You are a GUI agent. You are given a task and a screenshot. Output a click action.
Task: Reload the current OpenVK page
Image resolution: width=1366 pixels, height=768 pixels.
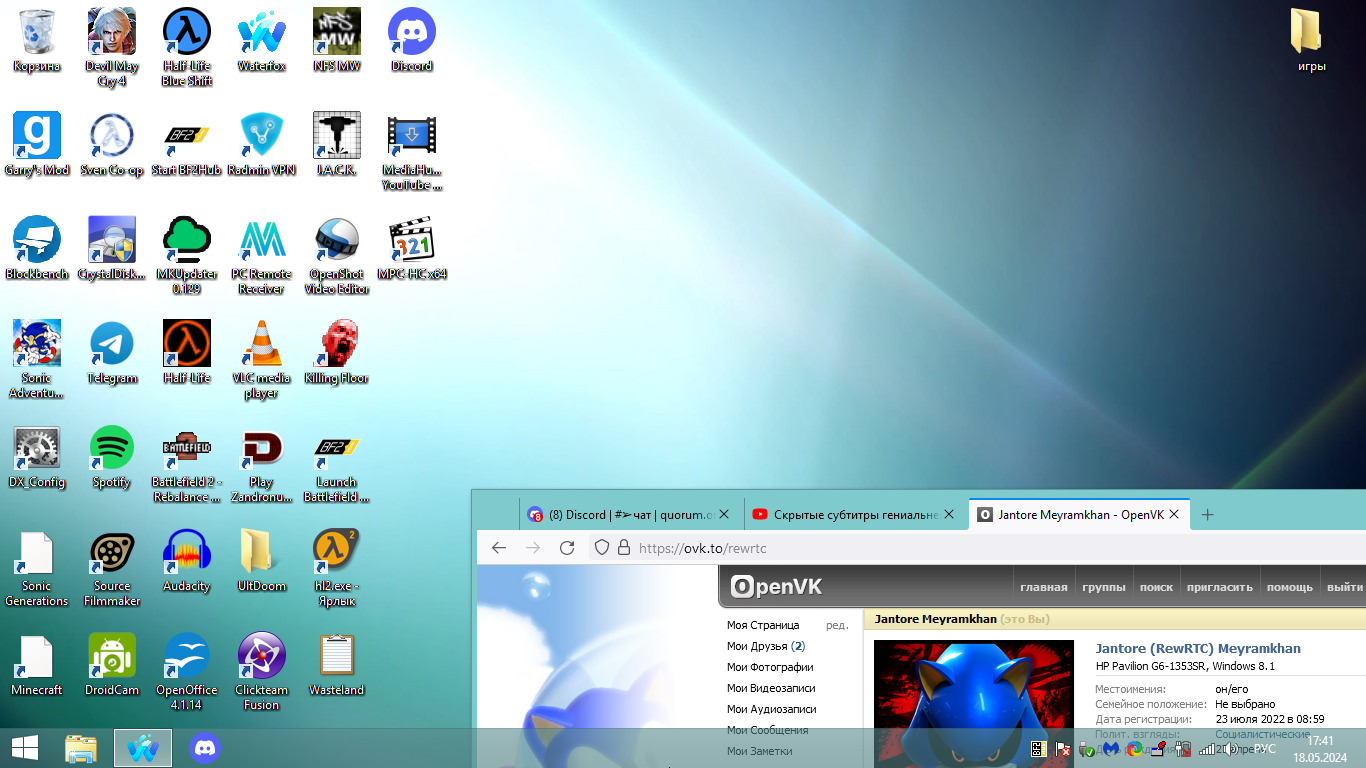click(x=567, y=548)
